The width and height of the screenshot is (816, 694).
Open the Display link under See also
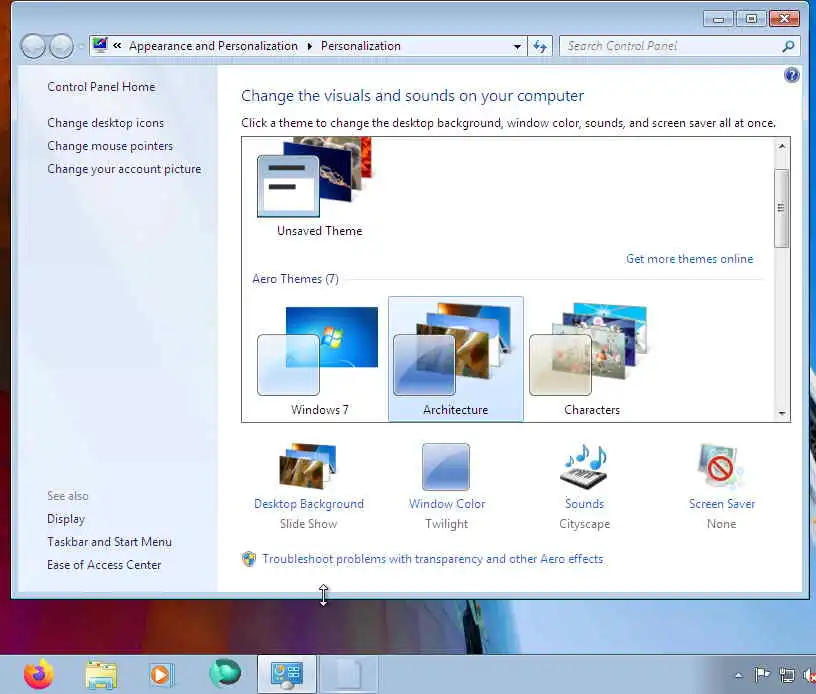pos(66,519)
